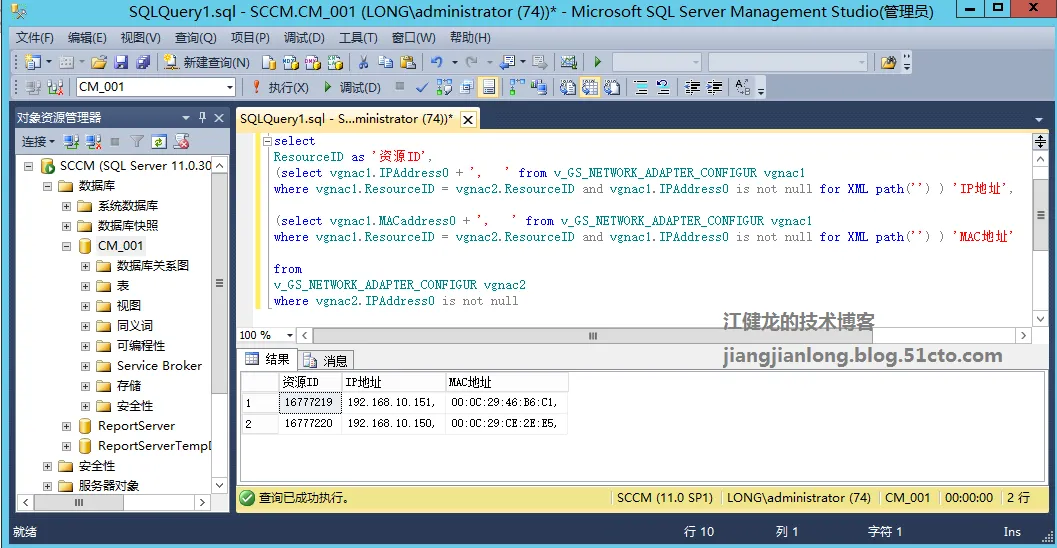1057x548 pixels.
Task: Click the Cut scissors icon
Action: (x=364, y=63)
